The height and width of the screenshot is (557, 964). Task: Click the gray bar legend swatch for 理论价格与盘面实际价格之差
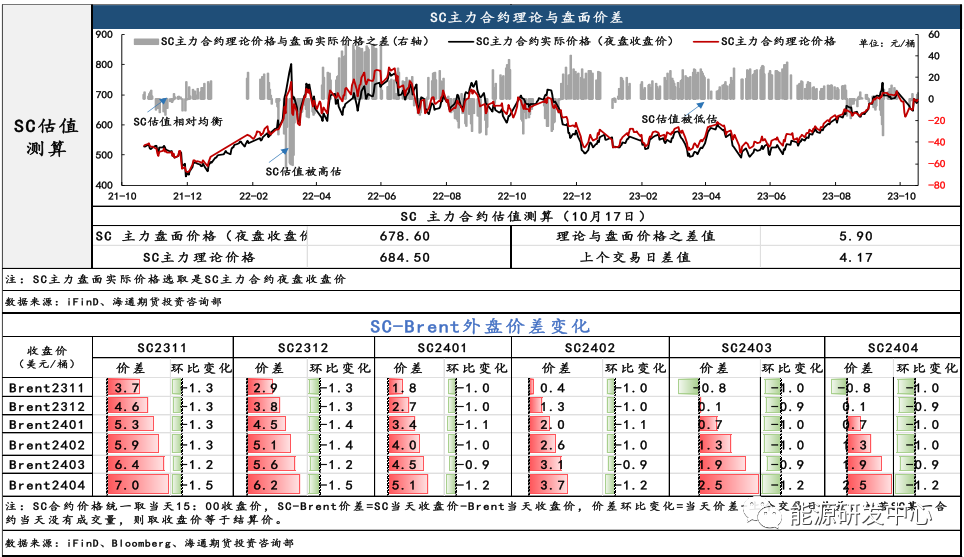(146, 41)
